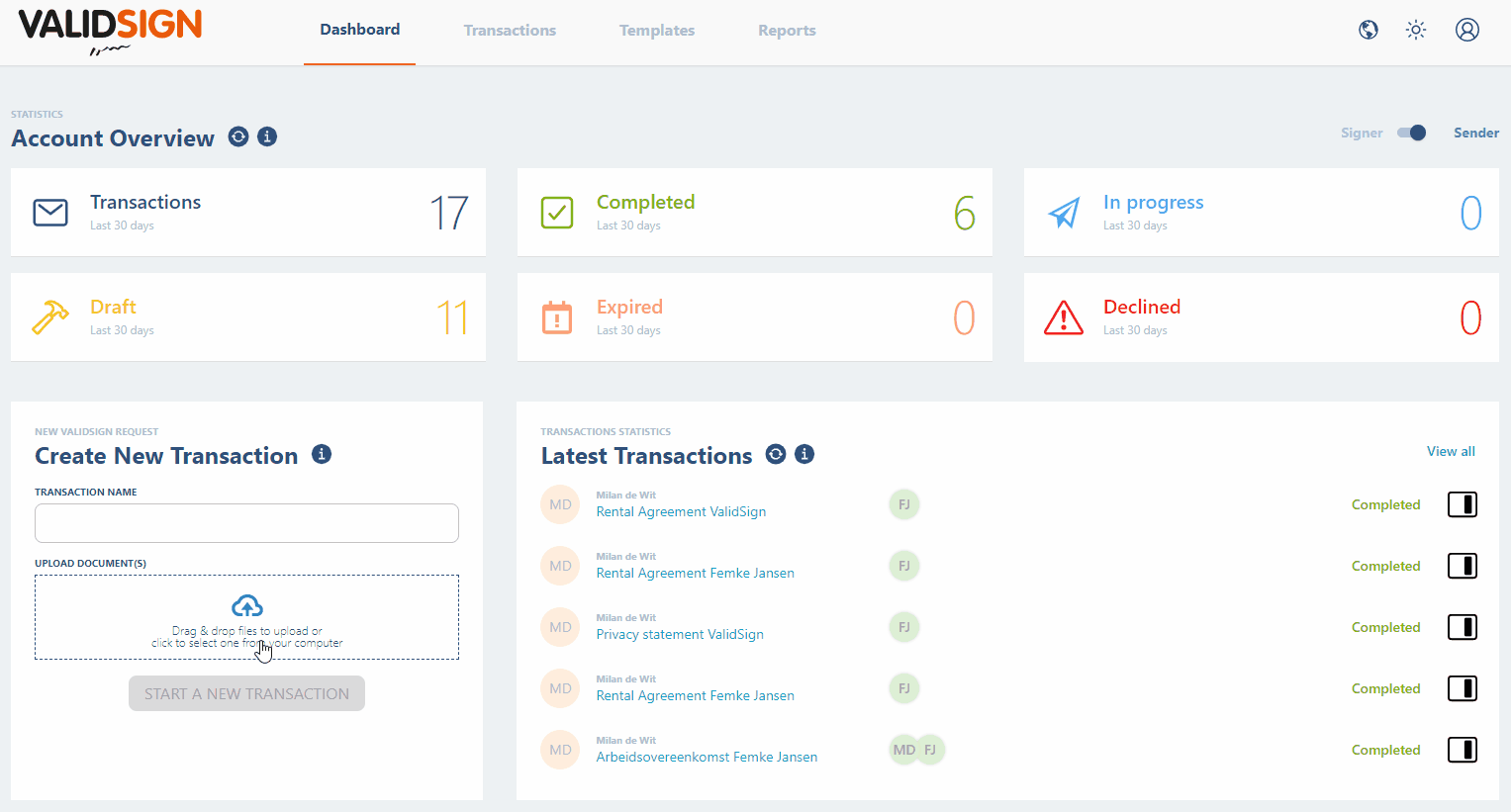Refresh the Latest Transactions list
Viewport: 1511px width, 812px height.
coord(776,454)
